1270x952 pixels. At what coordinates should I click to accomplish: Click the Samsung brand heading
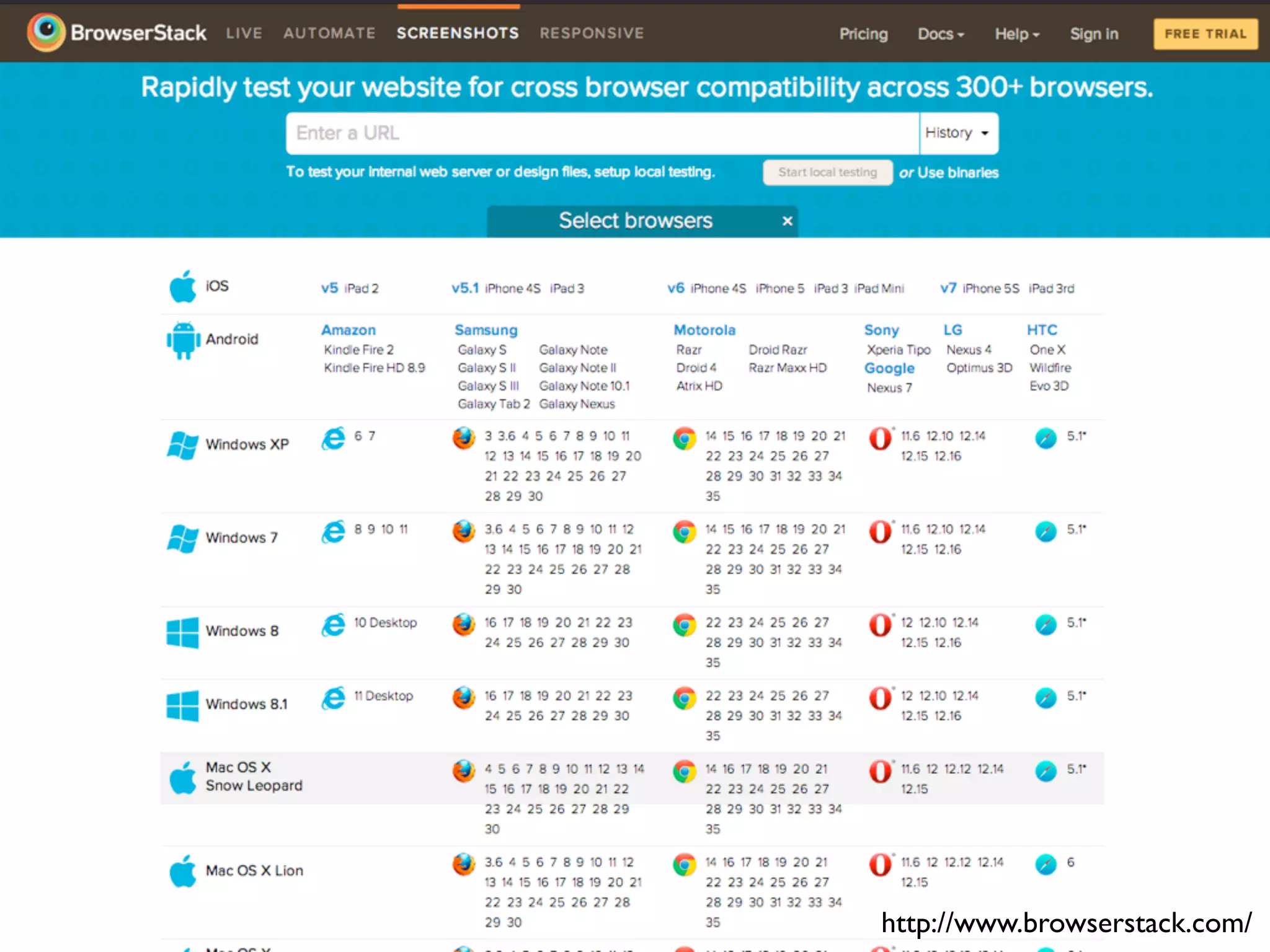tap(486, 330)
